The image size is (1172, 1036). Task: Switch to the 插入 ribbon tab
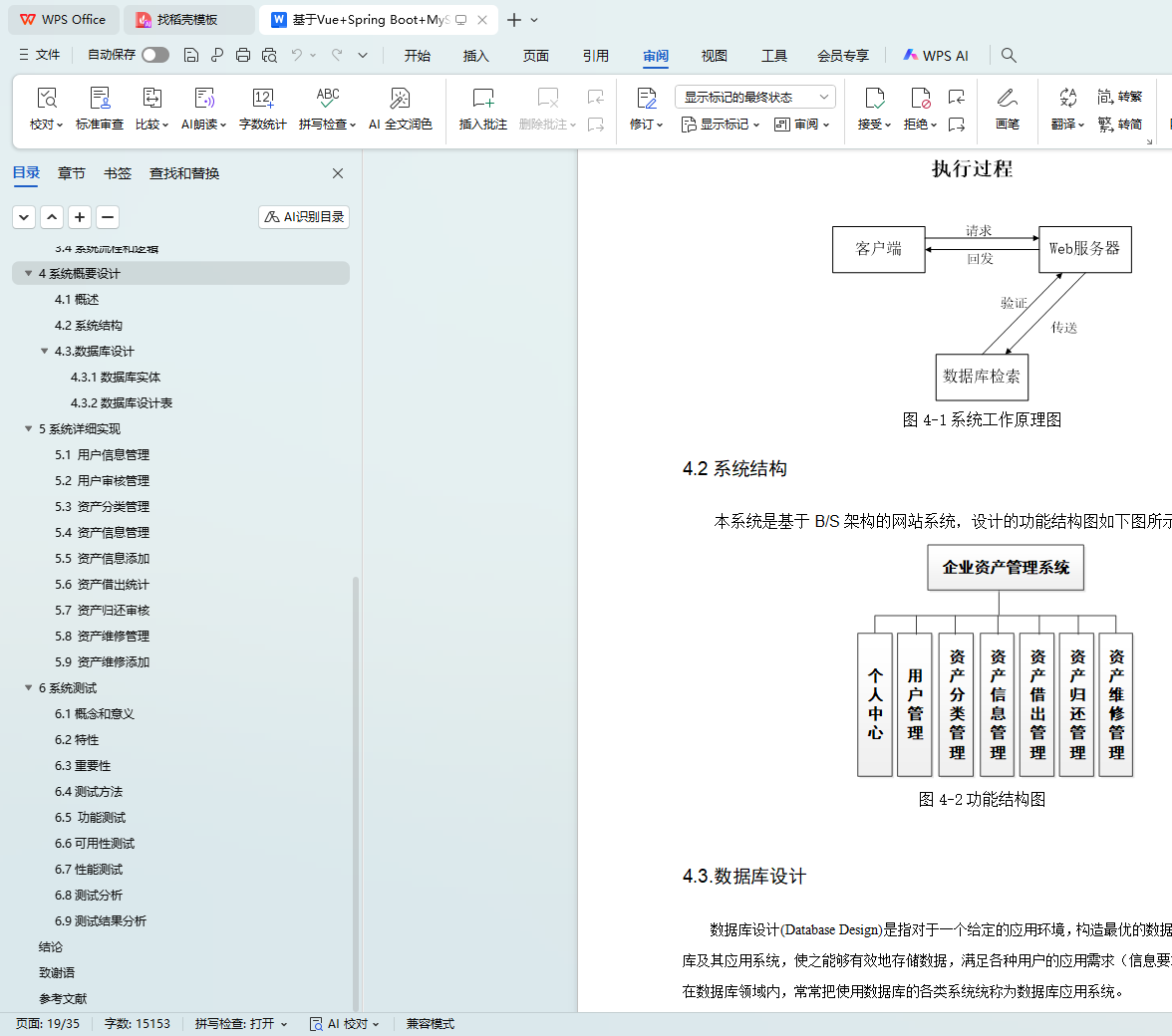pyautogui.click(x=476, y=56)
